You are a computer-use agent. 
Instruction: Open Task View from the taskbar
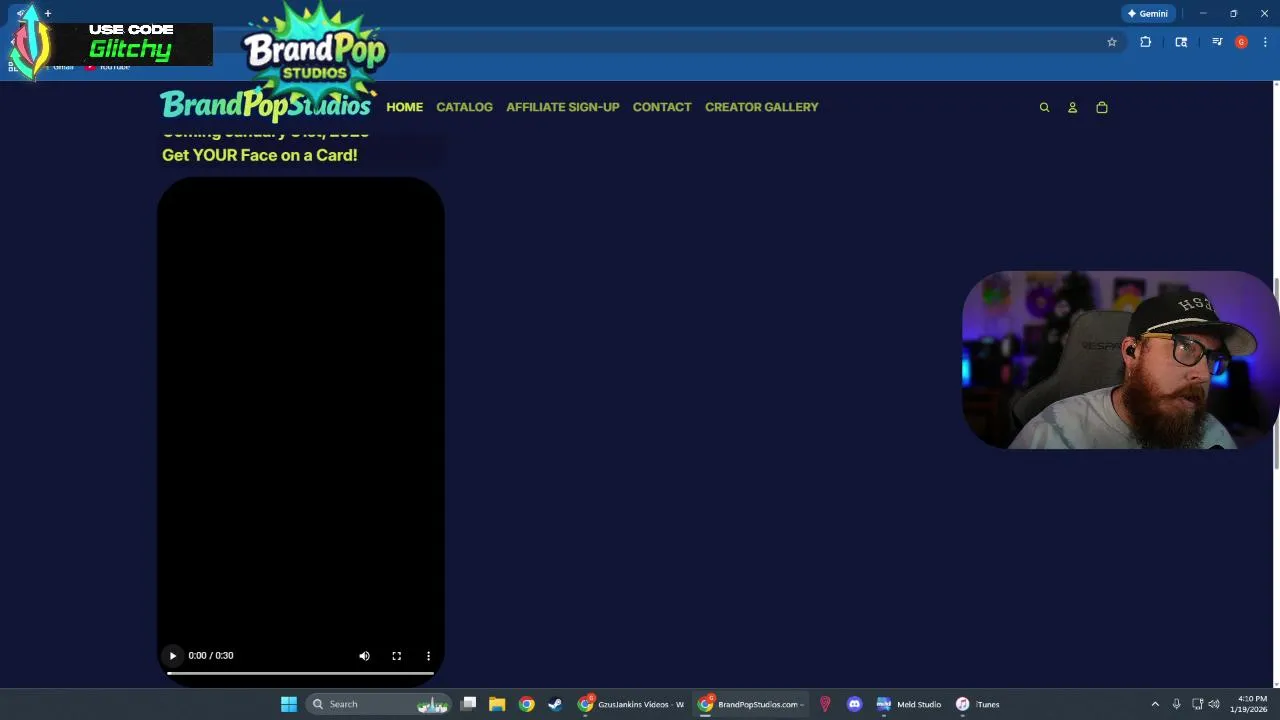pyautogui.click(x=468, y=704)
